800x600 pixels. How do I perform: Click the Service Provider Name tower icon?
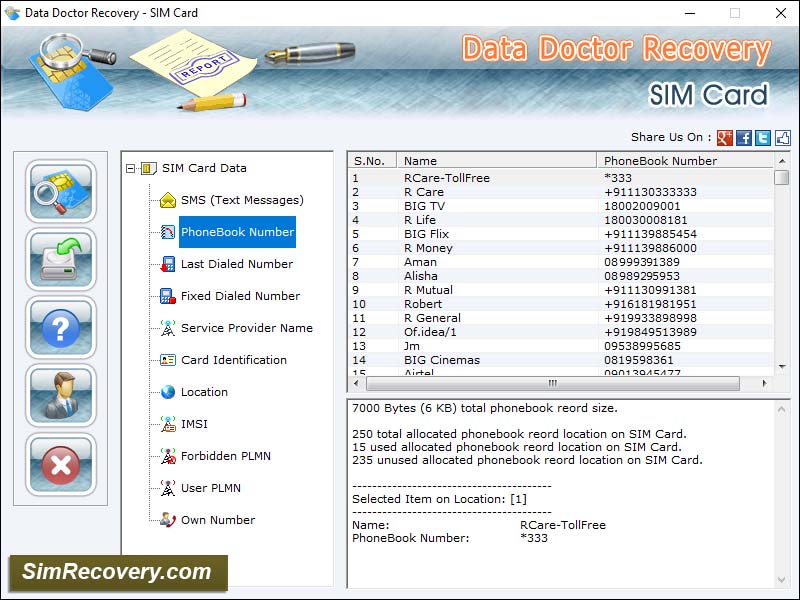pyautogui.click(x=168, y=328)
